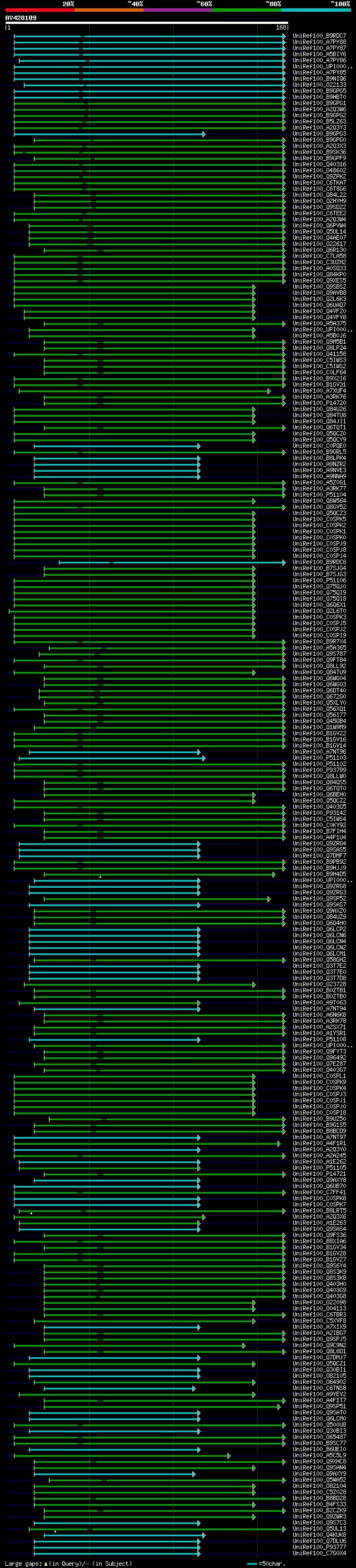Click label UniRef100_P93777
The width and height of the screenshot is (356, 1568).
click(x=319, y=1547)
